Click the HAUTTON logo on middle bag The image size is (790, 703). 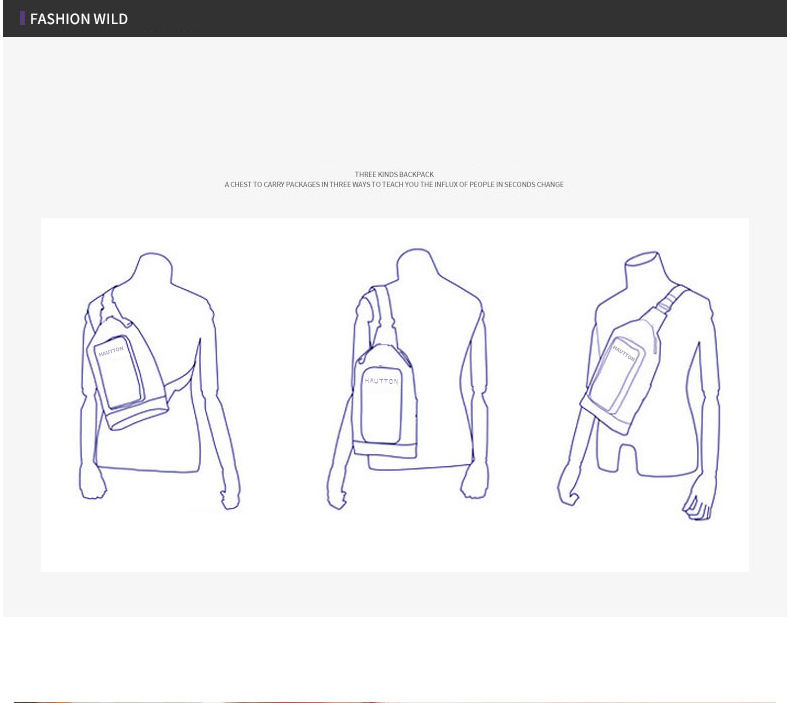(381, 381)
